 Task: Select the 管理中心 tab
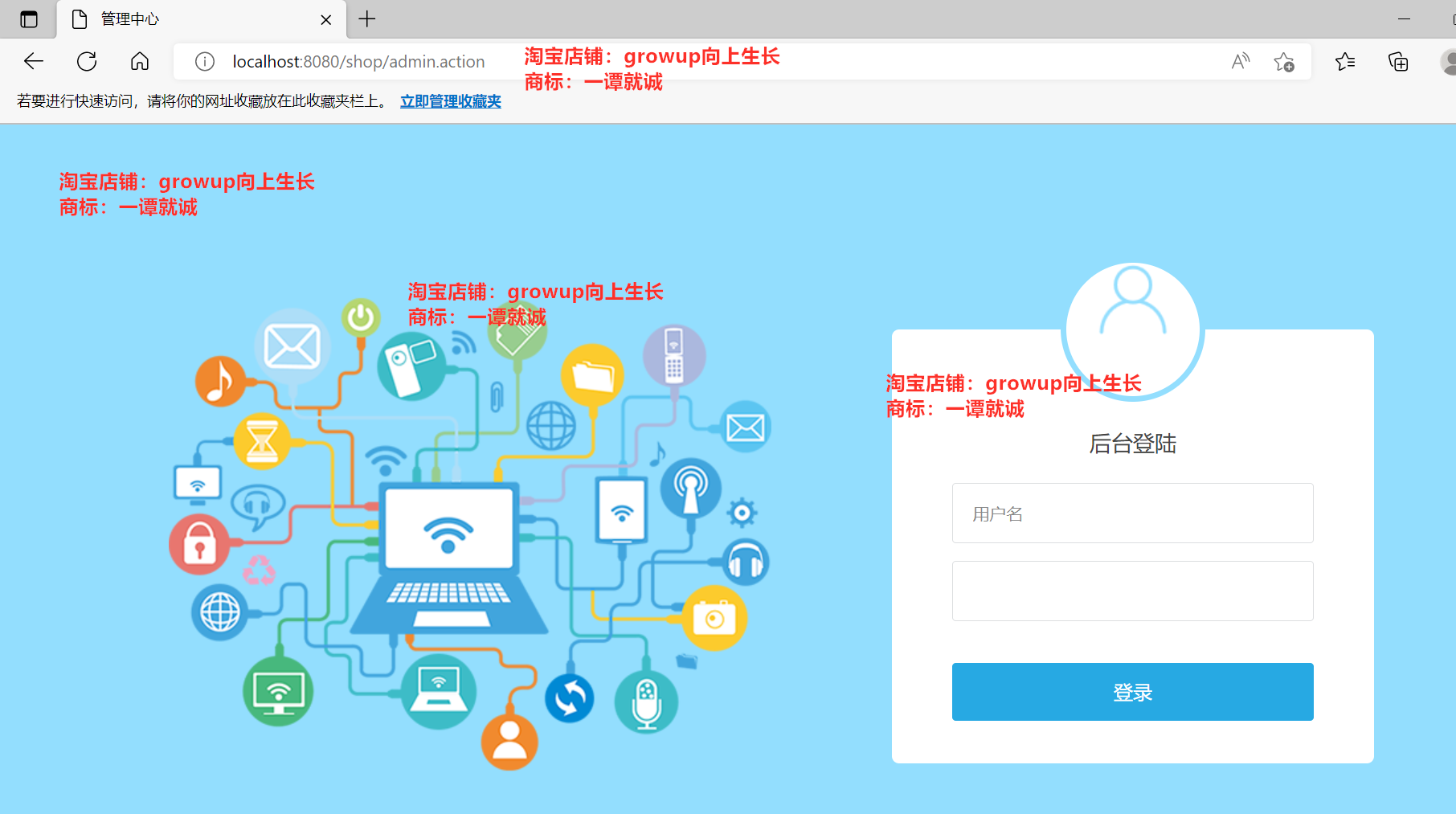click(x=202, y=19)
